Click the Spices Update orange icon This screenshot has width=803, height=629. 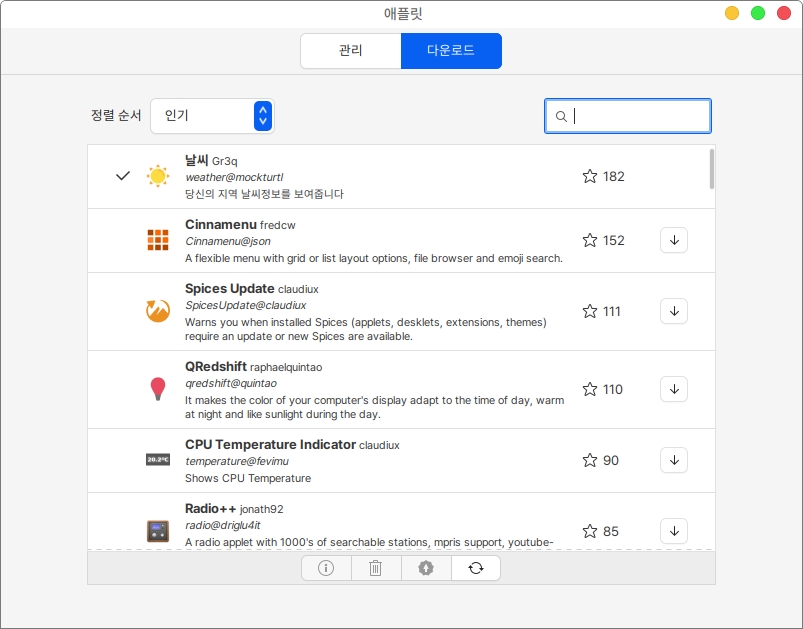158,311
